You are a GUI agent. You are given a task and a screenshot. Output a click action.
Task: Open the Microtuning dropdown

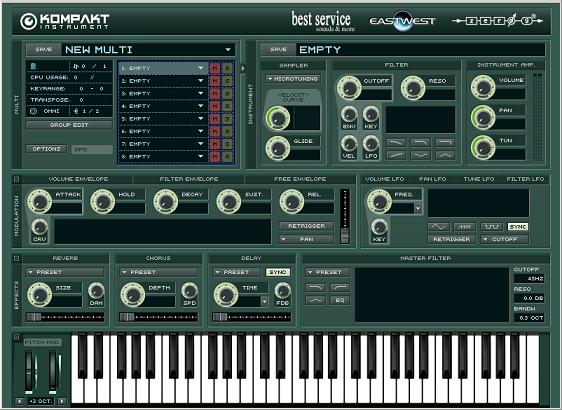[x=293, y=79]
